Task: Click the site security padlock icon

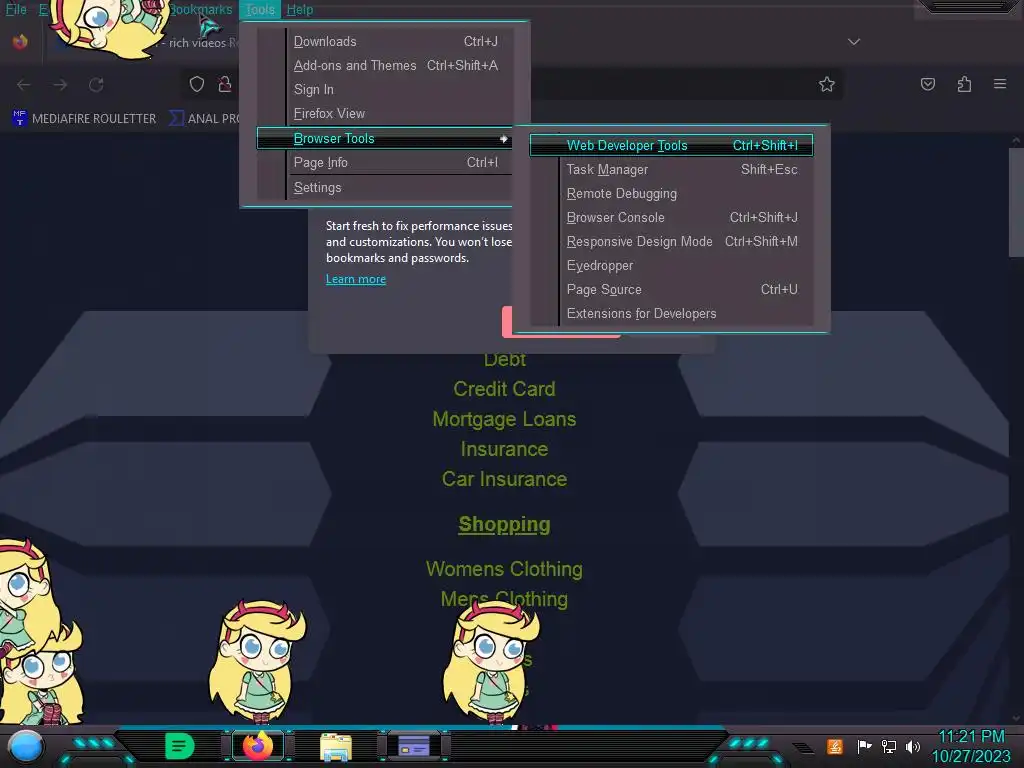Action: click(x=225, y=84)
